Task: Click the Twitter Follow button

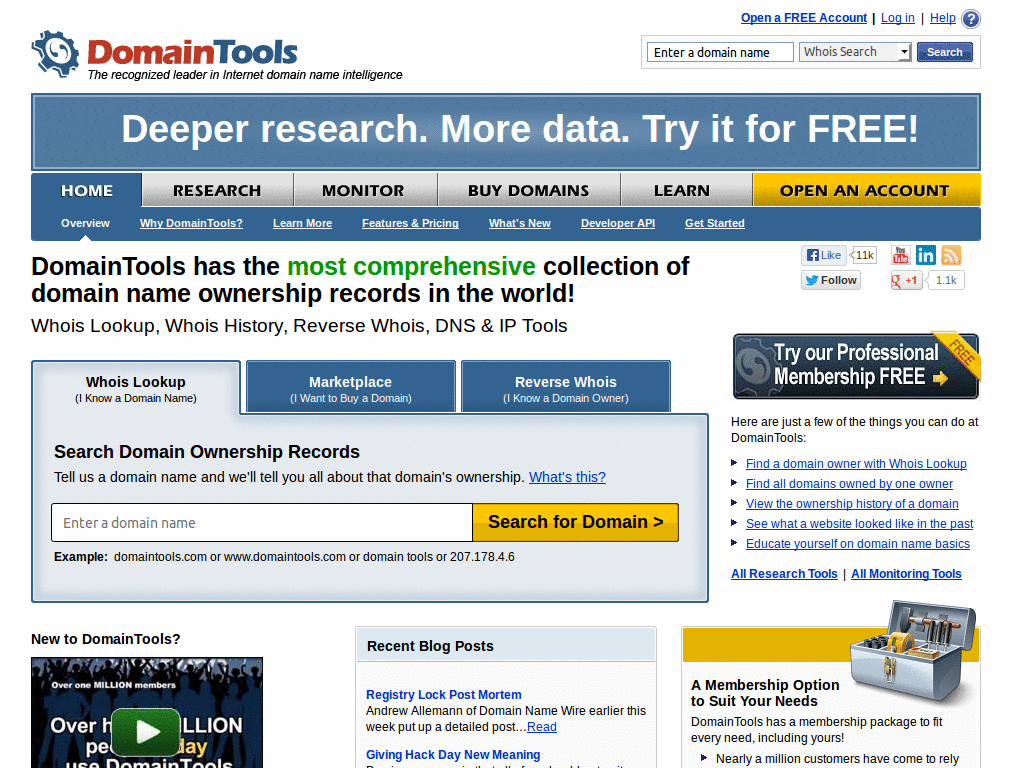Action: [831, 280]
